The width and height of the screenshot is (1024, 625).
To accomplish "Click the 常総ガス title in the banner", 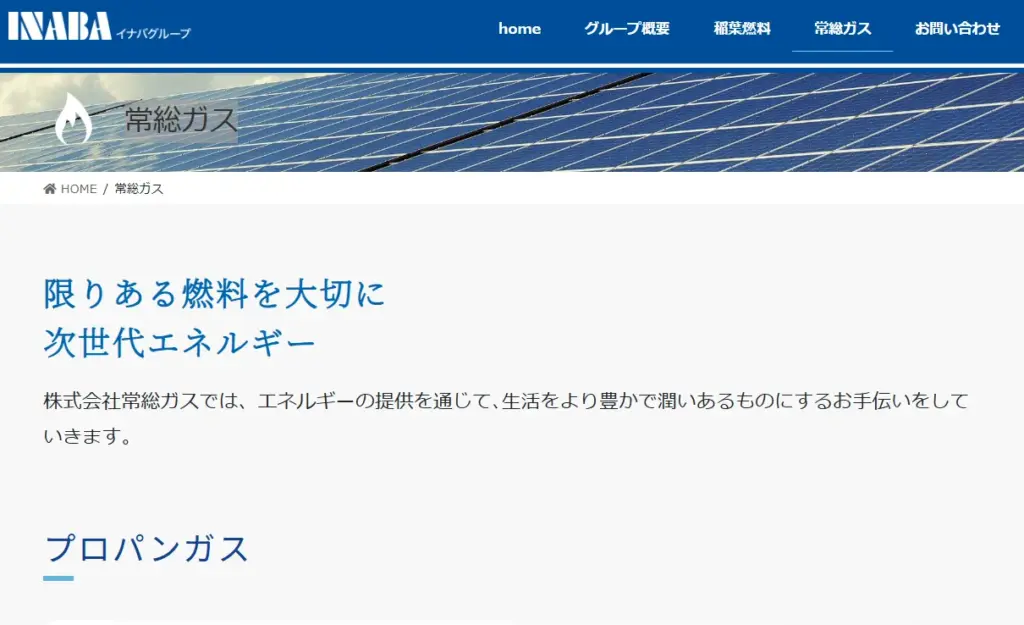I will [x=181, y=120].
